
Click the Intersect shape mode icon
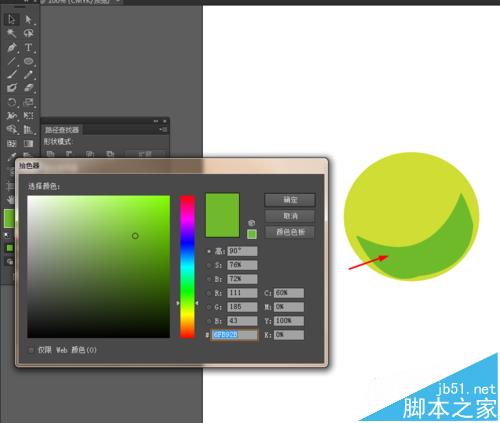point(90,154)
